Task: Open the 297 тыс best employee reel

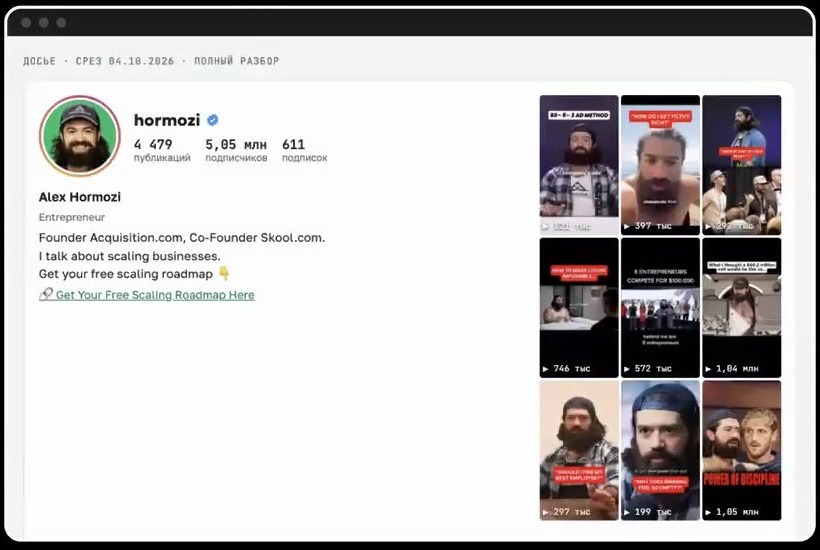Action: point(579,450)
